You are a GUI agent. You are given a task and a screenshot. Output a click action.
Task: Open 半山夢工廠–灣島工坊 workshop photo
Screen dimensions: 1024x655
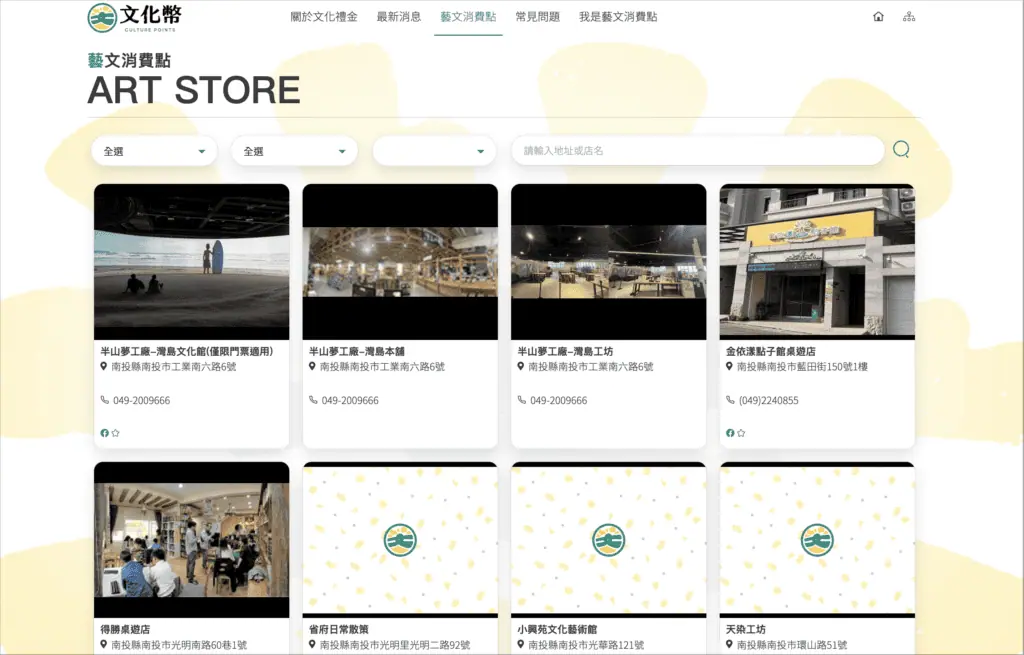point(609,262)
